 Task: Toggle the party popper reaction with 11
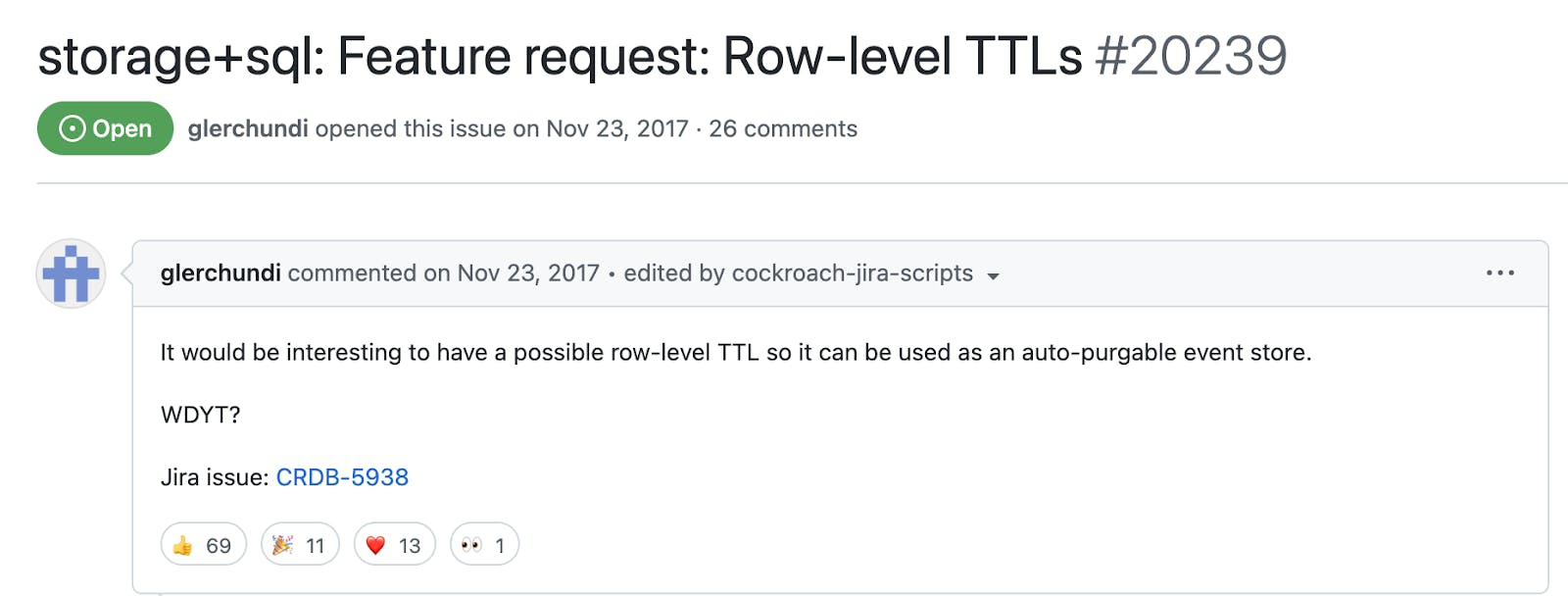coord(300,545)
